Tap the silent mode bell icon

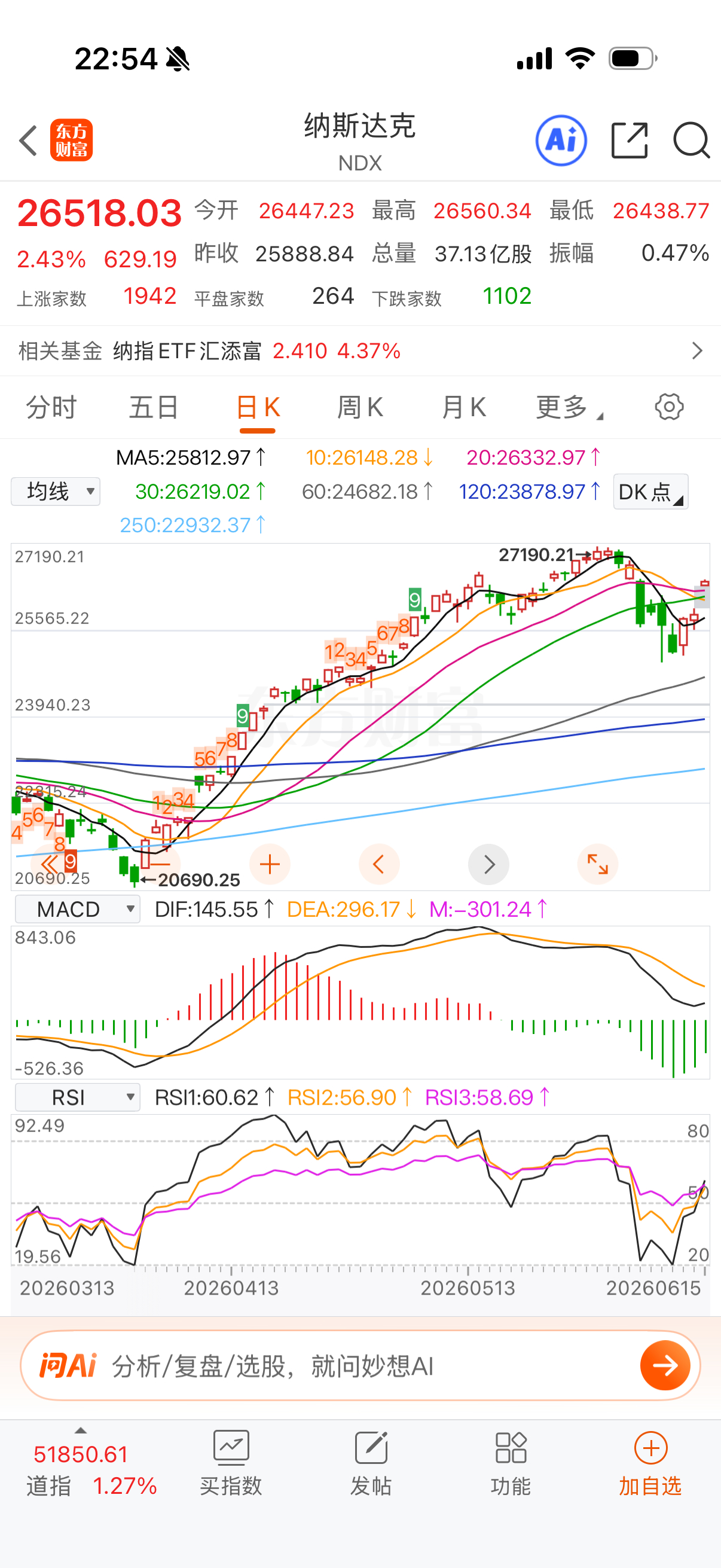tap(178, 59)
